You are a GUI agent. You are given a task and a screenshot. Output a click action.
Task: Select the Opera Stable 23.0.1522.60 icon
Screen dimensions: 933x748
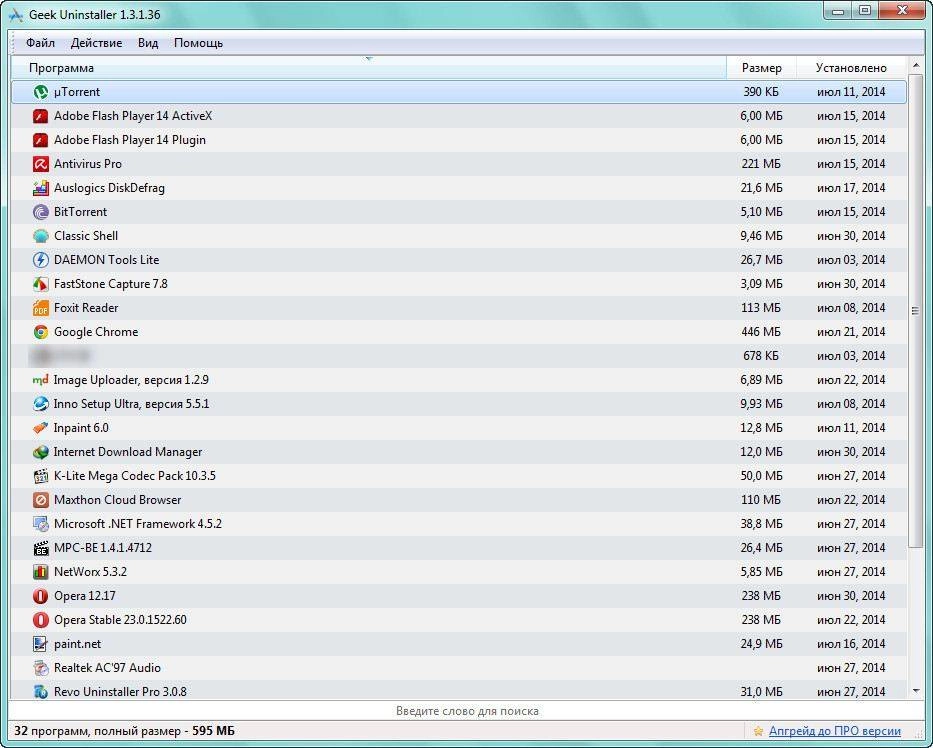coord(40,620)
